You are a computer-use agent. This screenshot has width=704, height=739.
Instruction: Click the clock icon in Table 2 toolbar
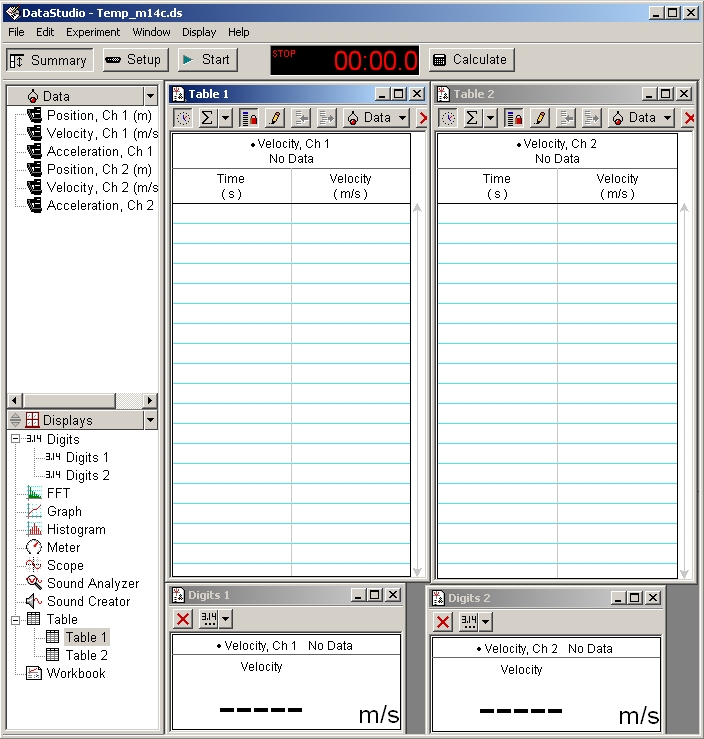[448, 118]
